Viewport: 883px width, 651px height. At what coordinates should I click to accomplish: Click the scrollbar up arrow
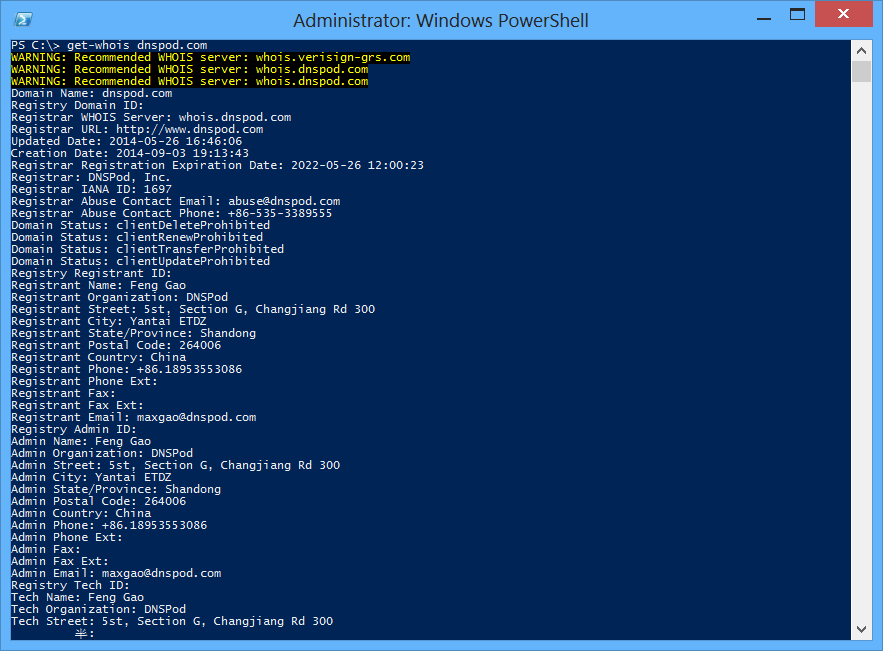861,49
